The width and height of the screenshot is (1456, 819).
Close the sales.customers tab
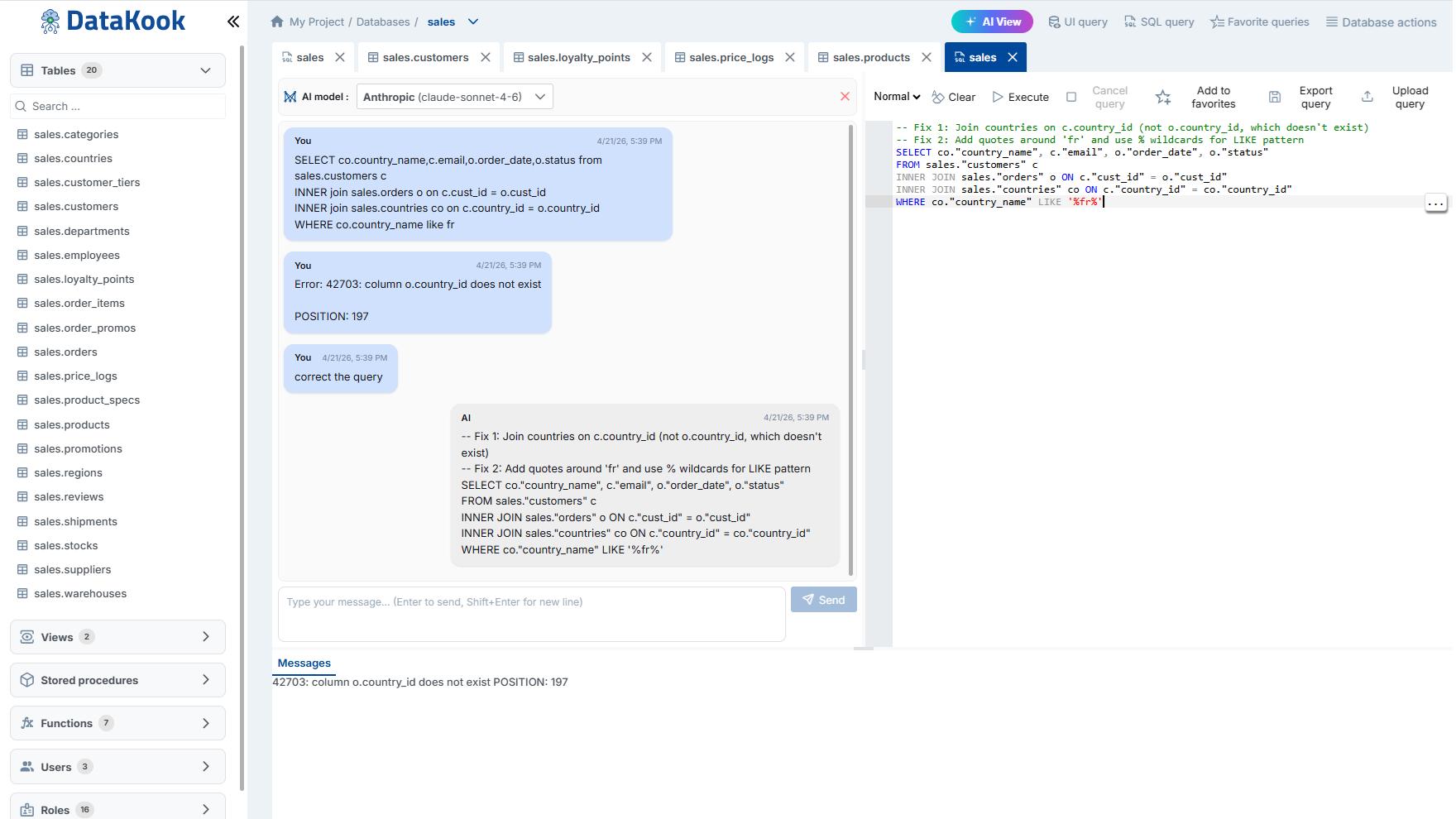pyautogui.click(x=486, y=57)
